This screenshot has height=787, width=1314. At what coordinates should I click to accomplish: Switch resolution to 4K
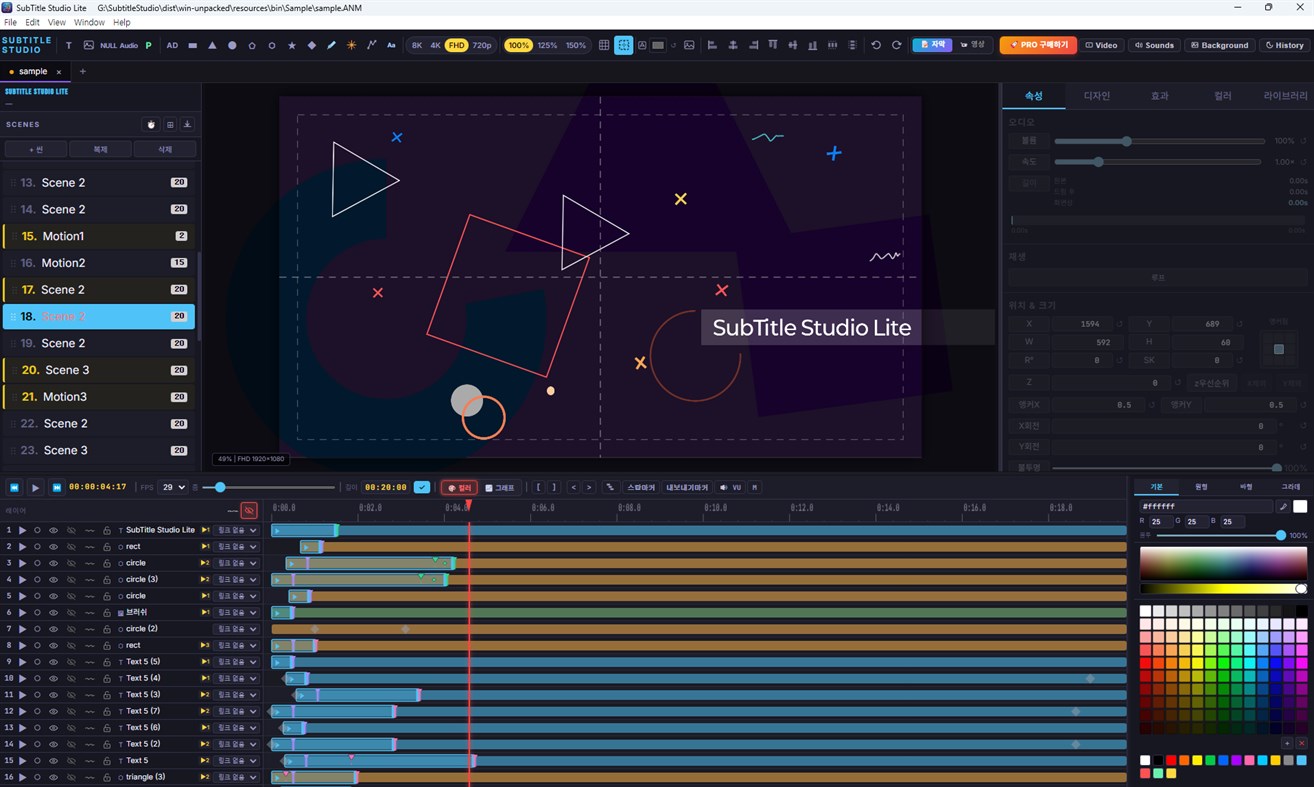[x=435, y=45]
